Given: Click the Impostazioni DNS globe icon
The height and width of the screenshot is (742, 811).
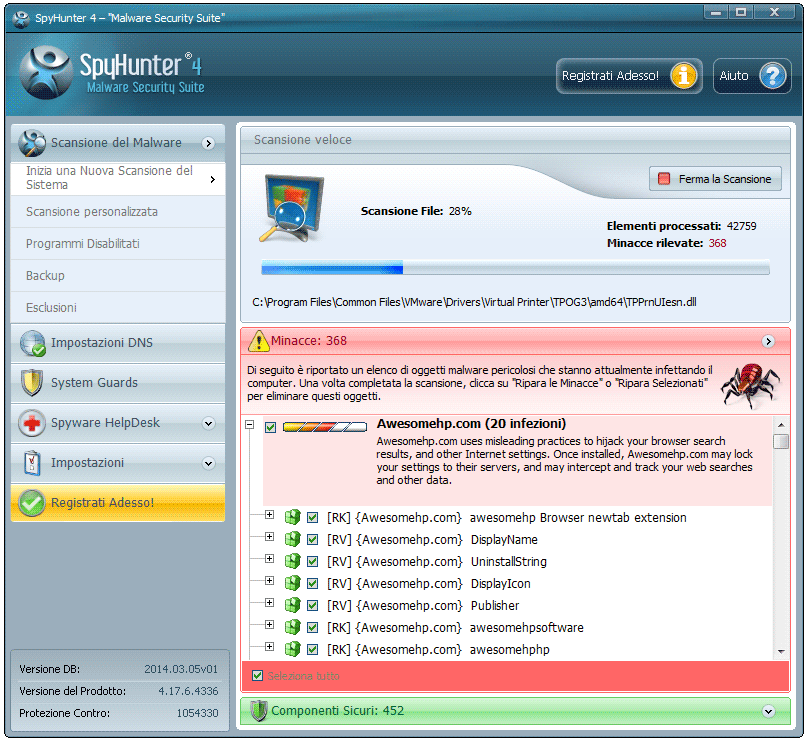Looking at the screenshot, I should (33, 344).
